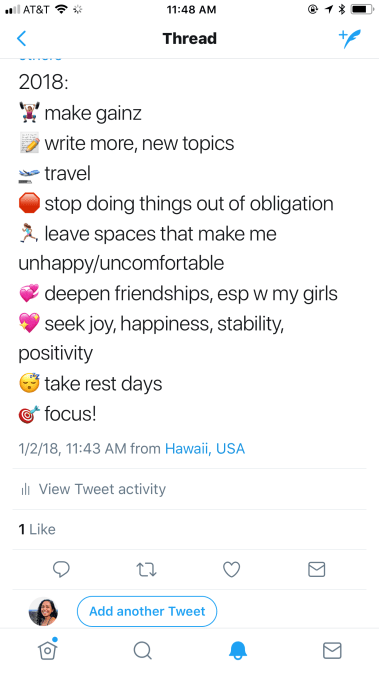
Task: Click the Add another Tweet button
Action: coord(147,611)
